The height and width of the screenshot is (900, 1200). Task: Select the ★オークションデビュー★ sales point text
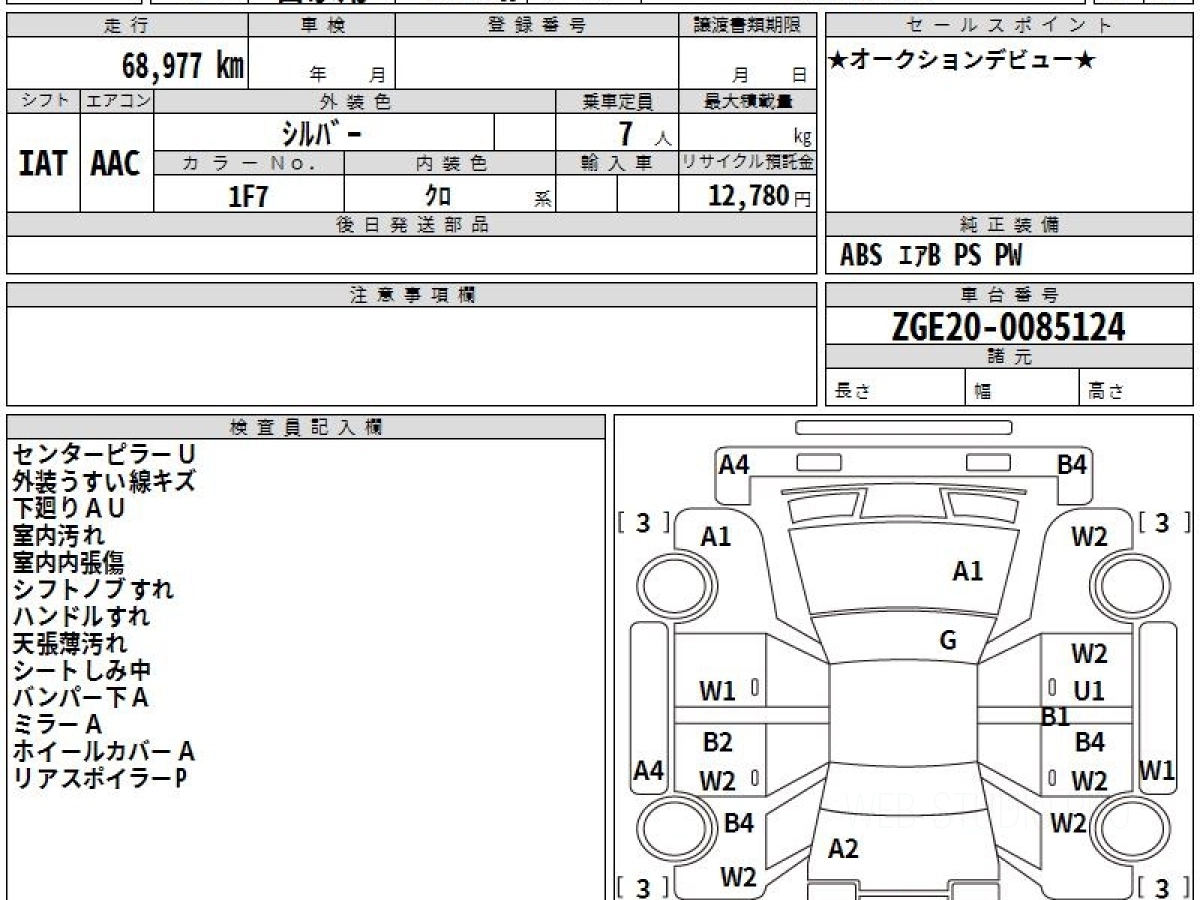(x=961, y=61)
